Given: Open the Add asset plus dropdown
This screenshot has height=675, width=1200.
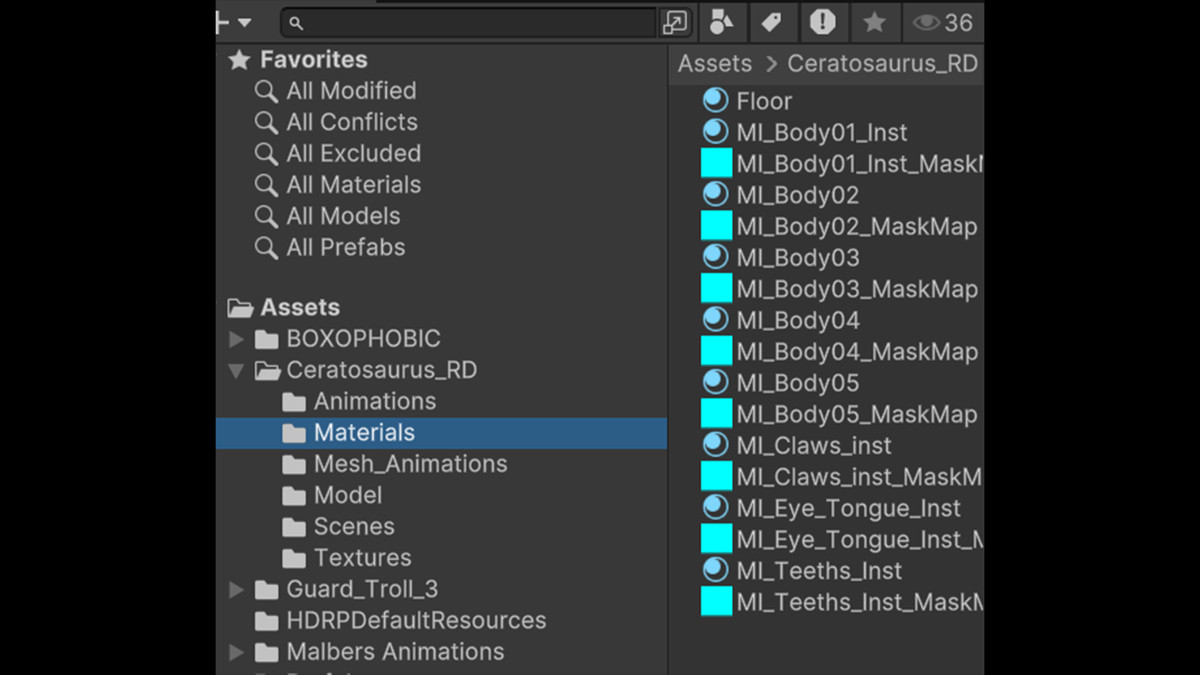Looking at the screenshot, I should [x=234, y=22].
